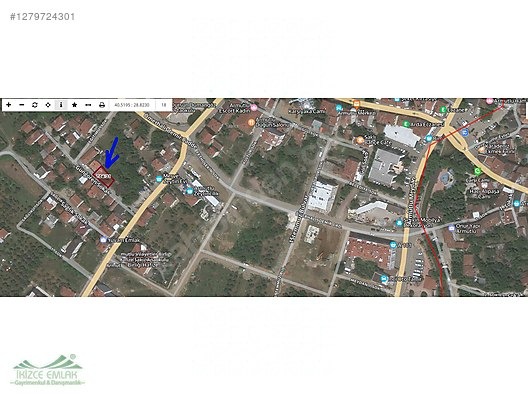
Task: Click the Arda Eczanesi green marker
Action: tap(406, 124)
